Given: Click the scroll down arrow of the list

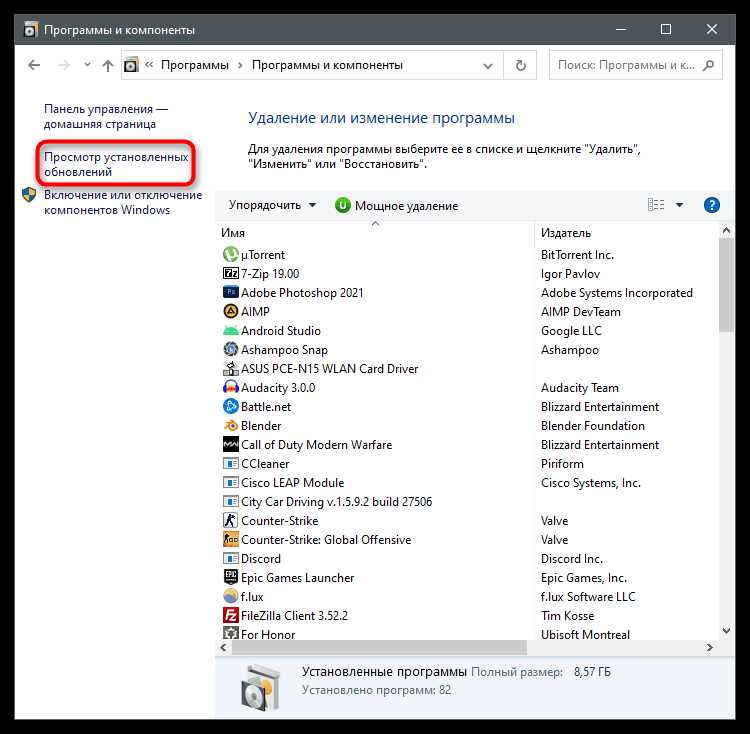Looking at the screenshot, I should tap(726, 631).
